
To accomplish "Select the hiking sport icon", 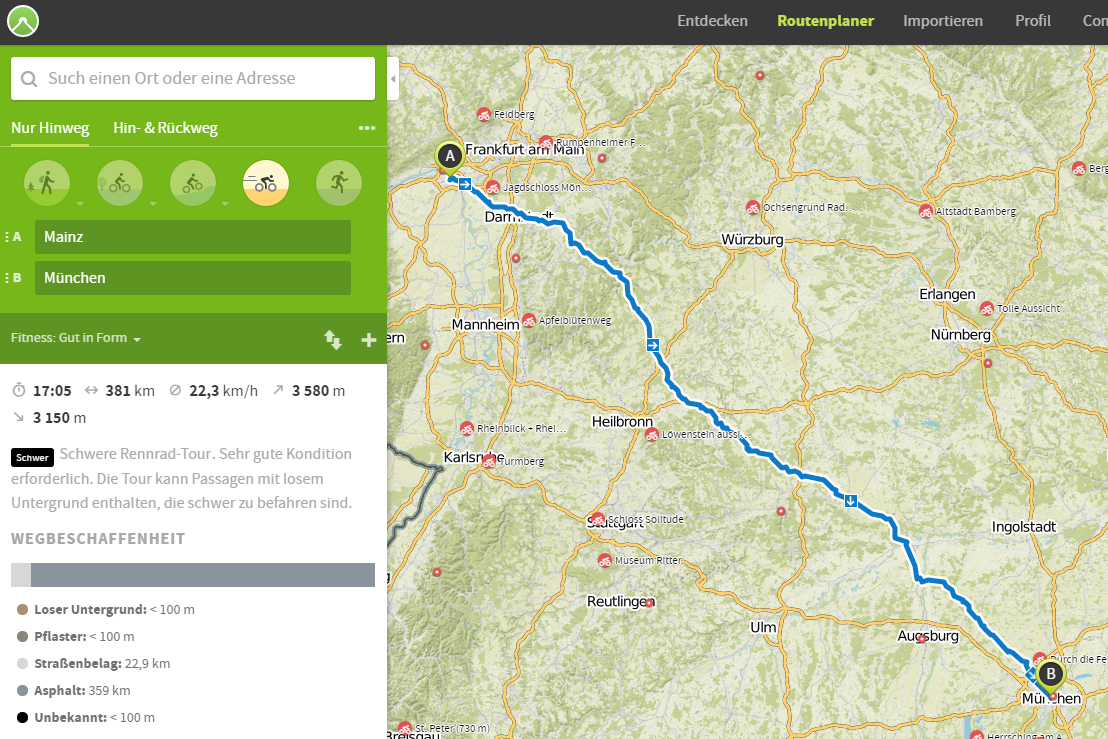I will coord(46,183).
